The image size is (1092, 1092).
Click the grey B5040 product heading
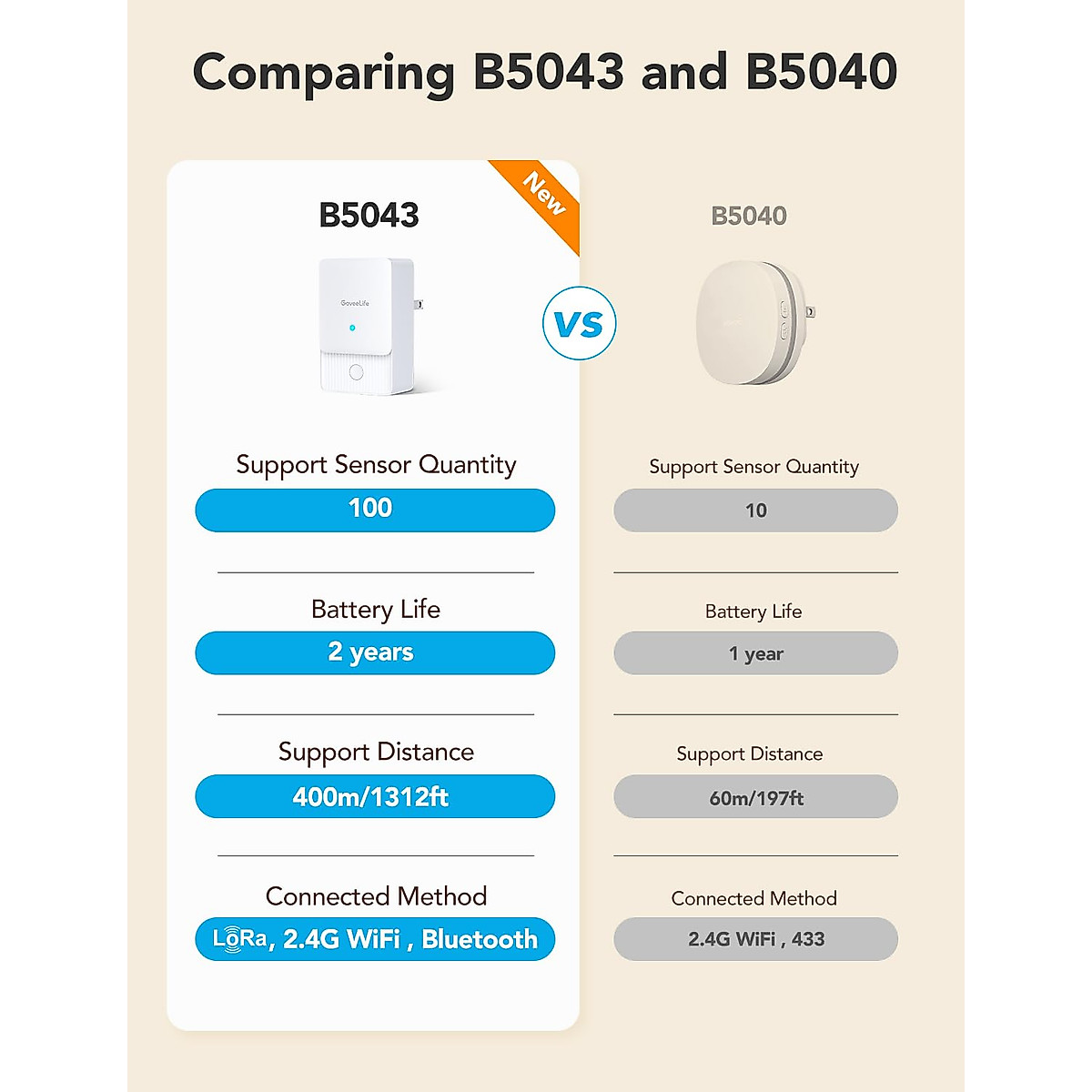point(748,217)
